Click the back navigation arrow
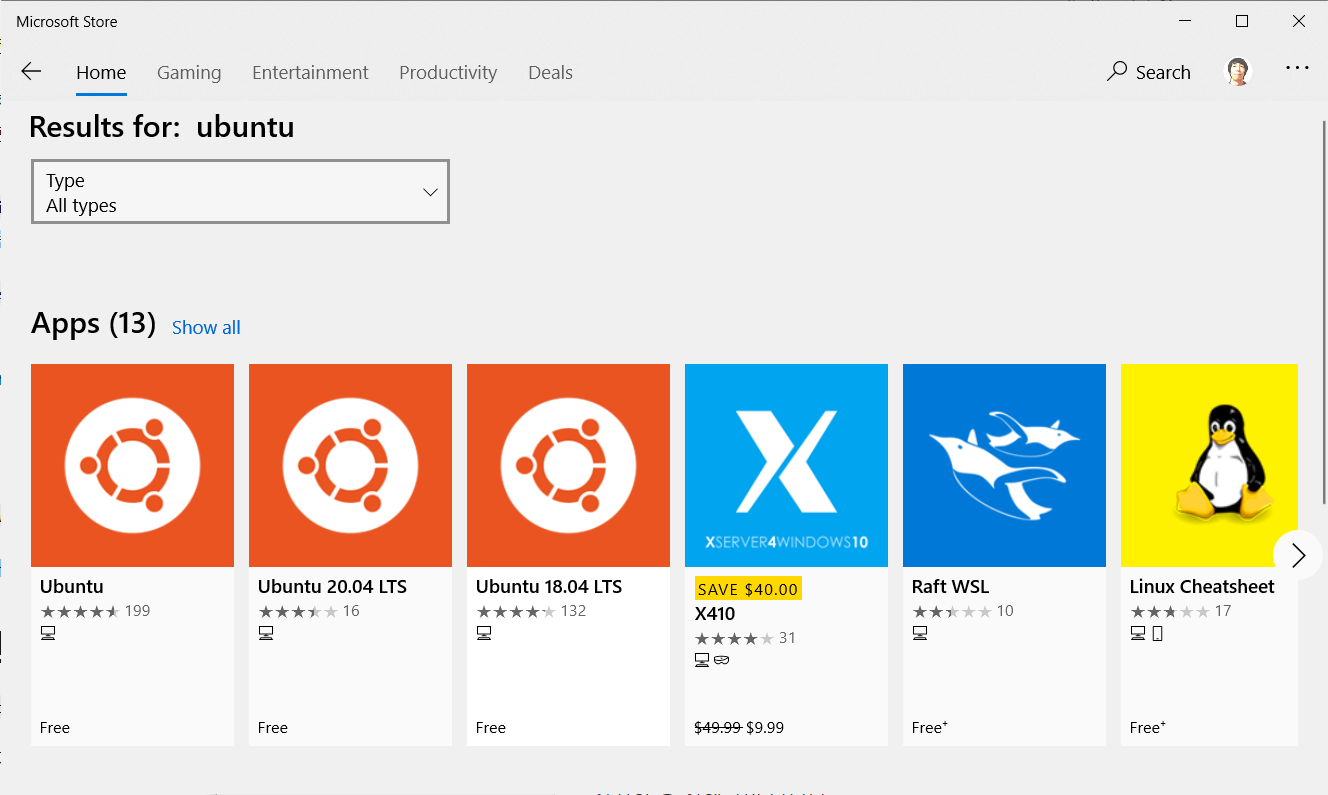 31,71
